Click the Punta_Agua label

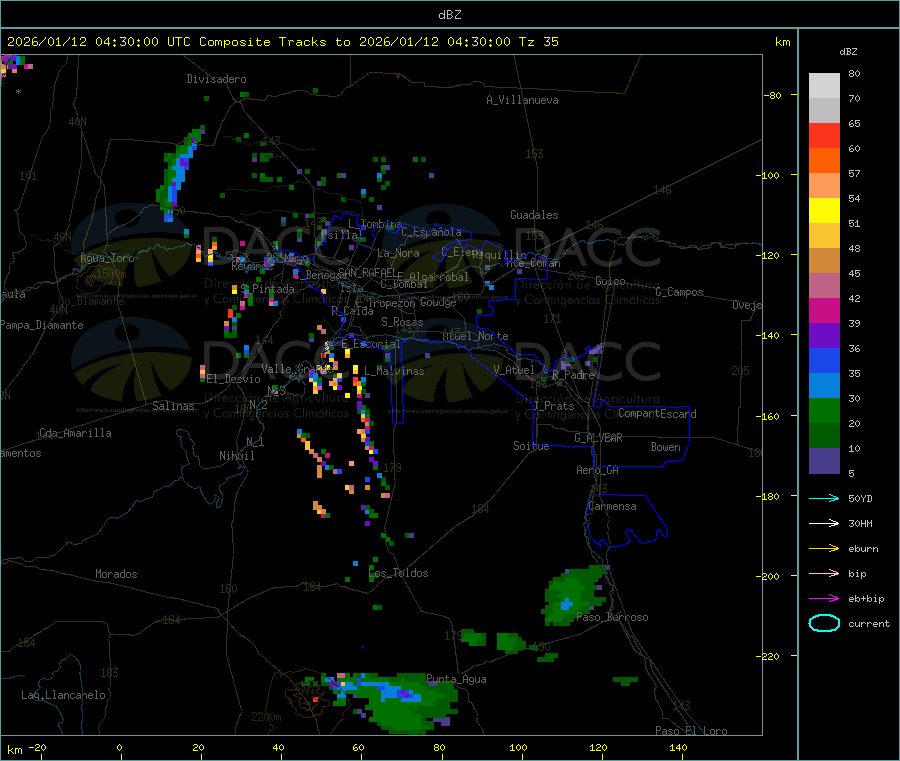[456, 679]
